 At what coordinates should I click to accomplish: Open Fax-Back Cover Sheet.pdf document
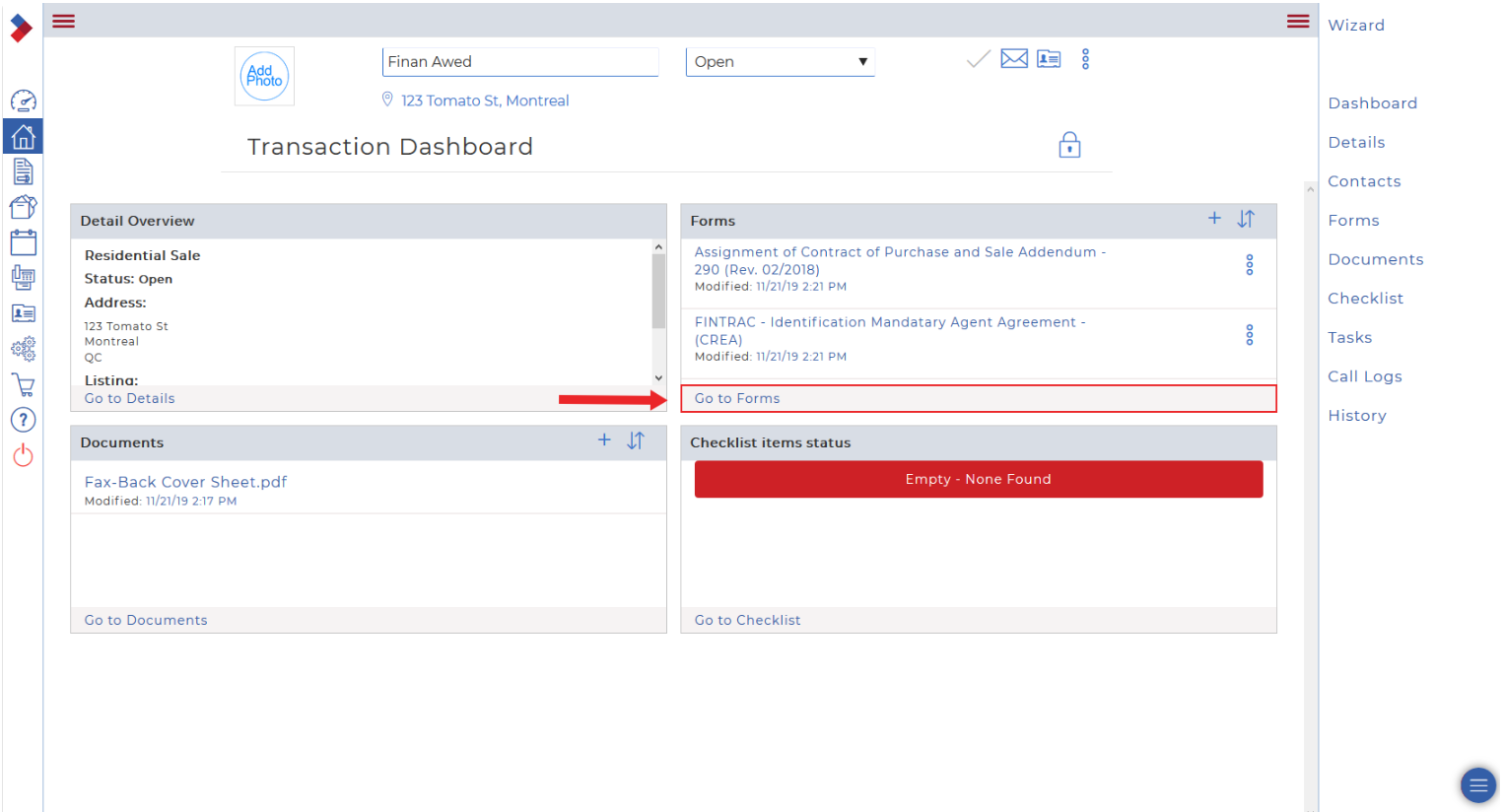(185, 482)
